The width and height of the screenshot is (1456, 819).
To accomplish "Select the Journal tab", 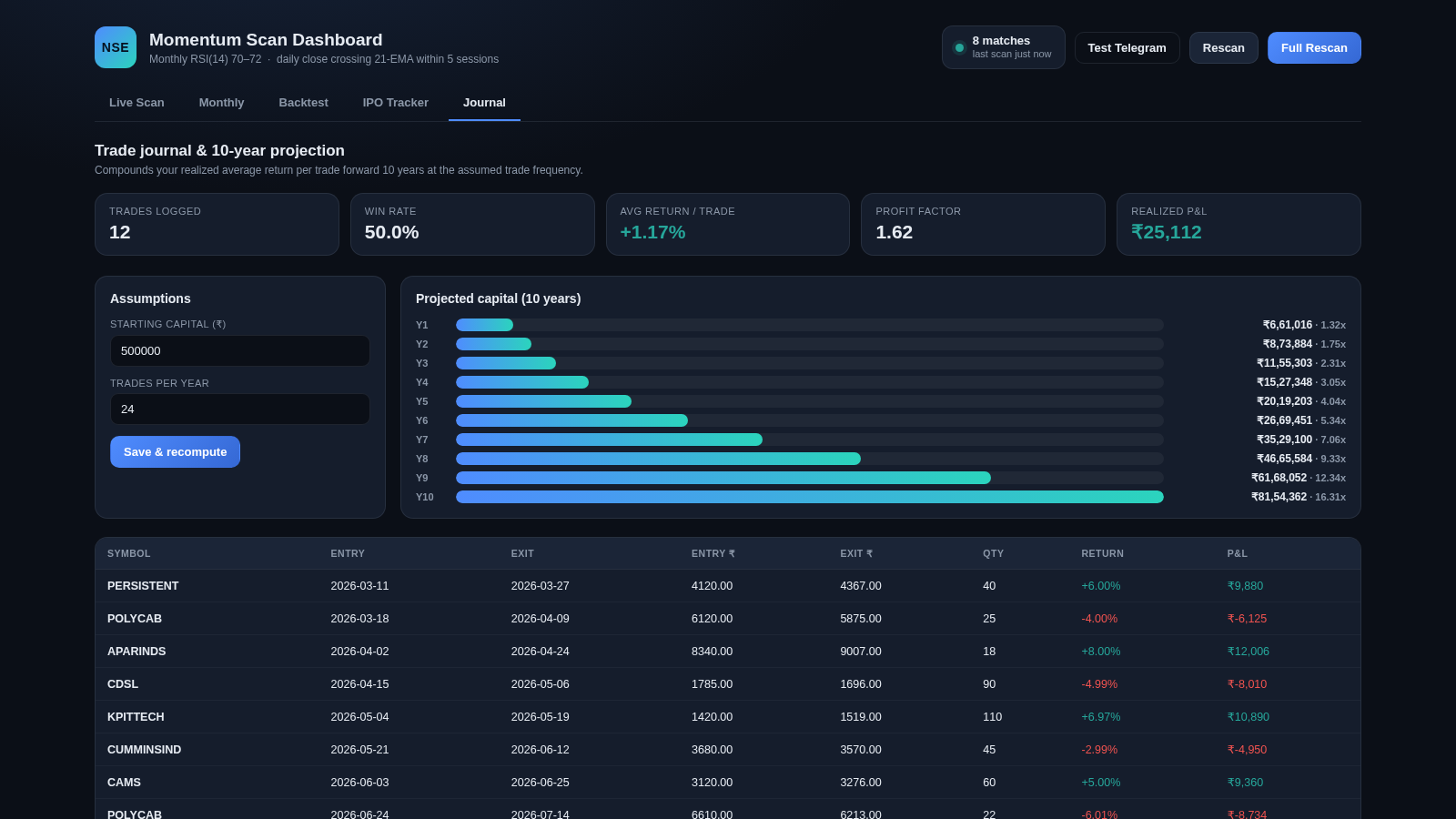I will (x=484, y=103).
